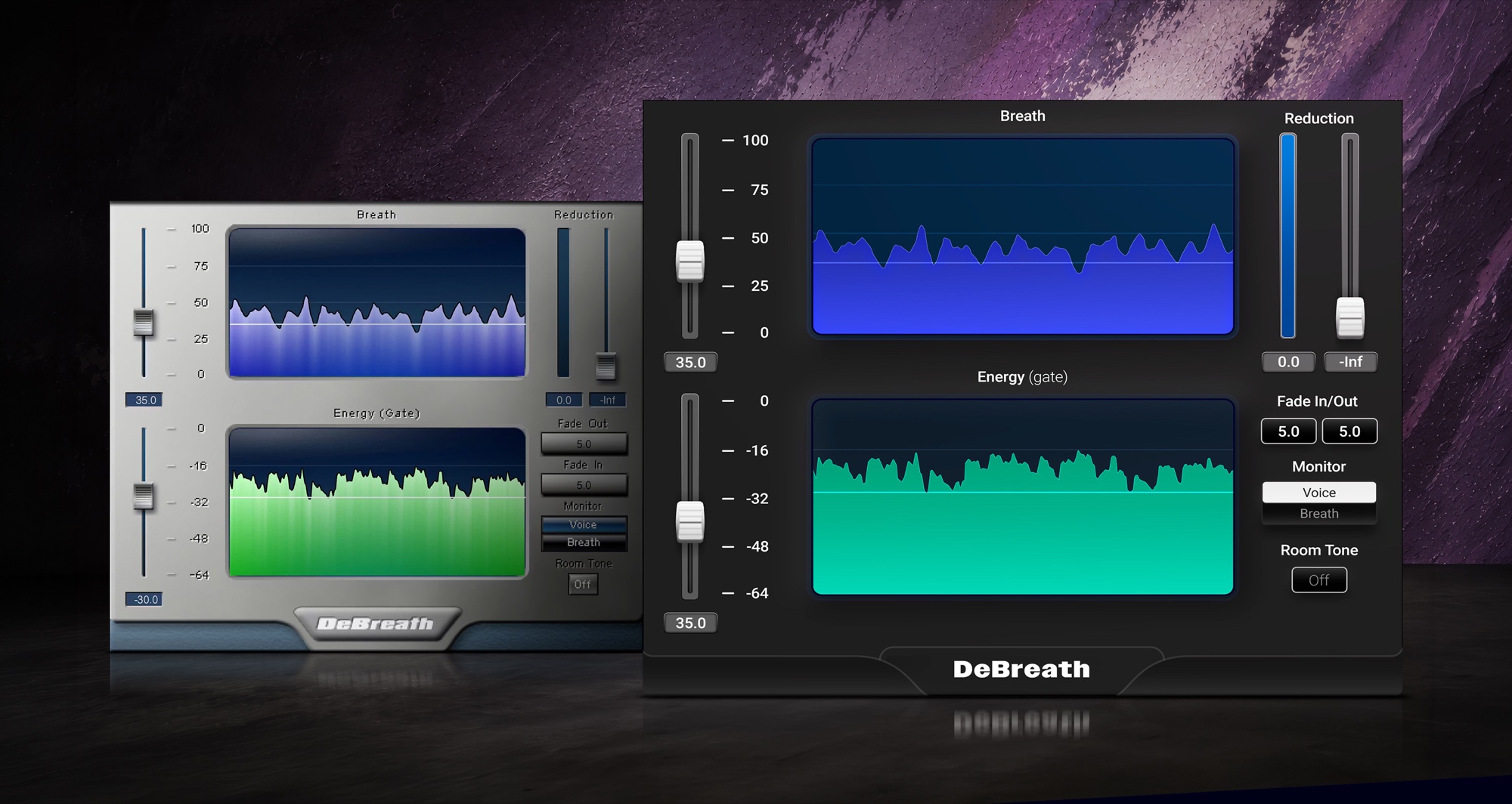Click the Breath threshold slider handle in dark DeBreath
1512x804 pixels.
(689, 261)
